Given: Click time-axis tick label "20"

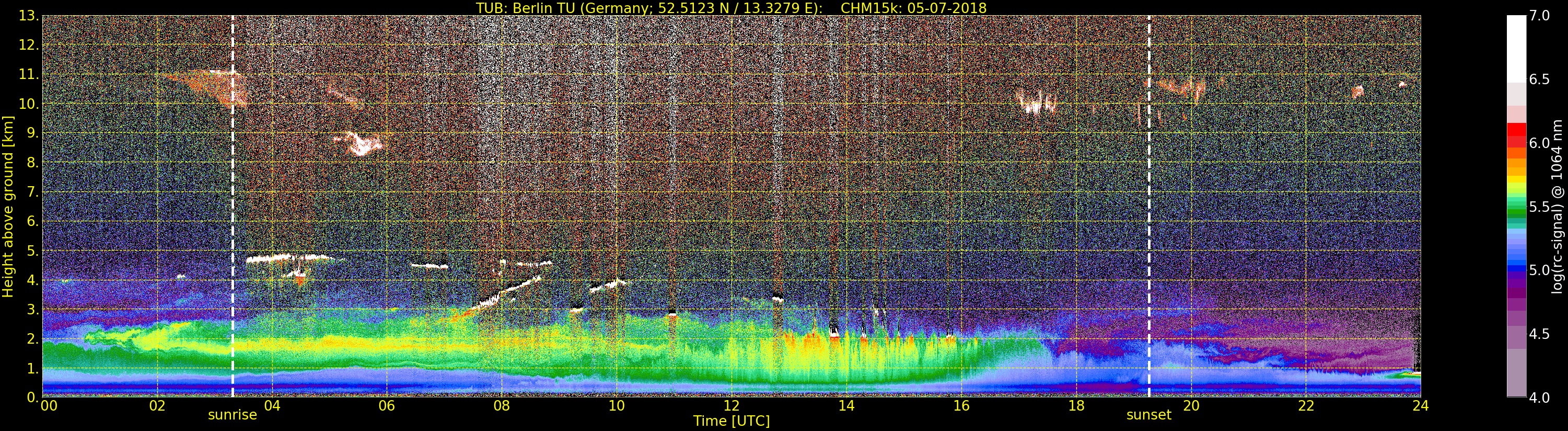Looking at the screenshot, I should pos(1191,406).
